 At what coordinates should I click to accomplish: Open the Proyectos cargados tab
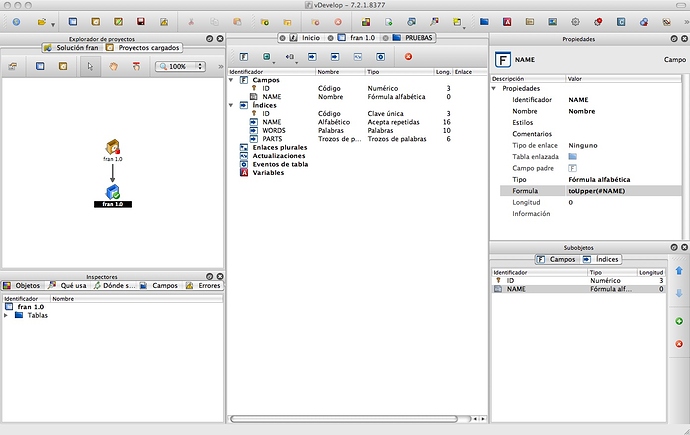click(143, 47)
